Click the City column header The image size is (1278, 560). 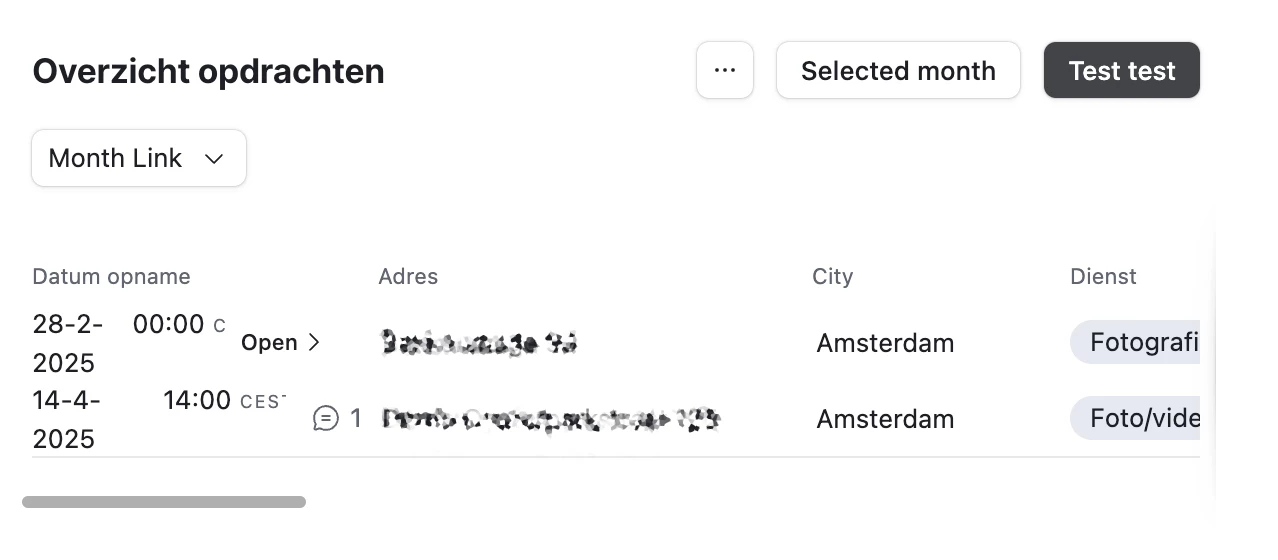[832, 276]
